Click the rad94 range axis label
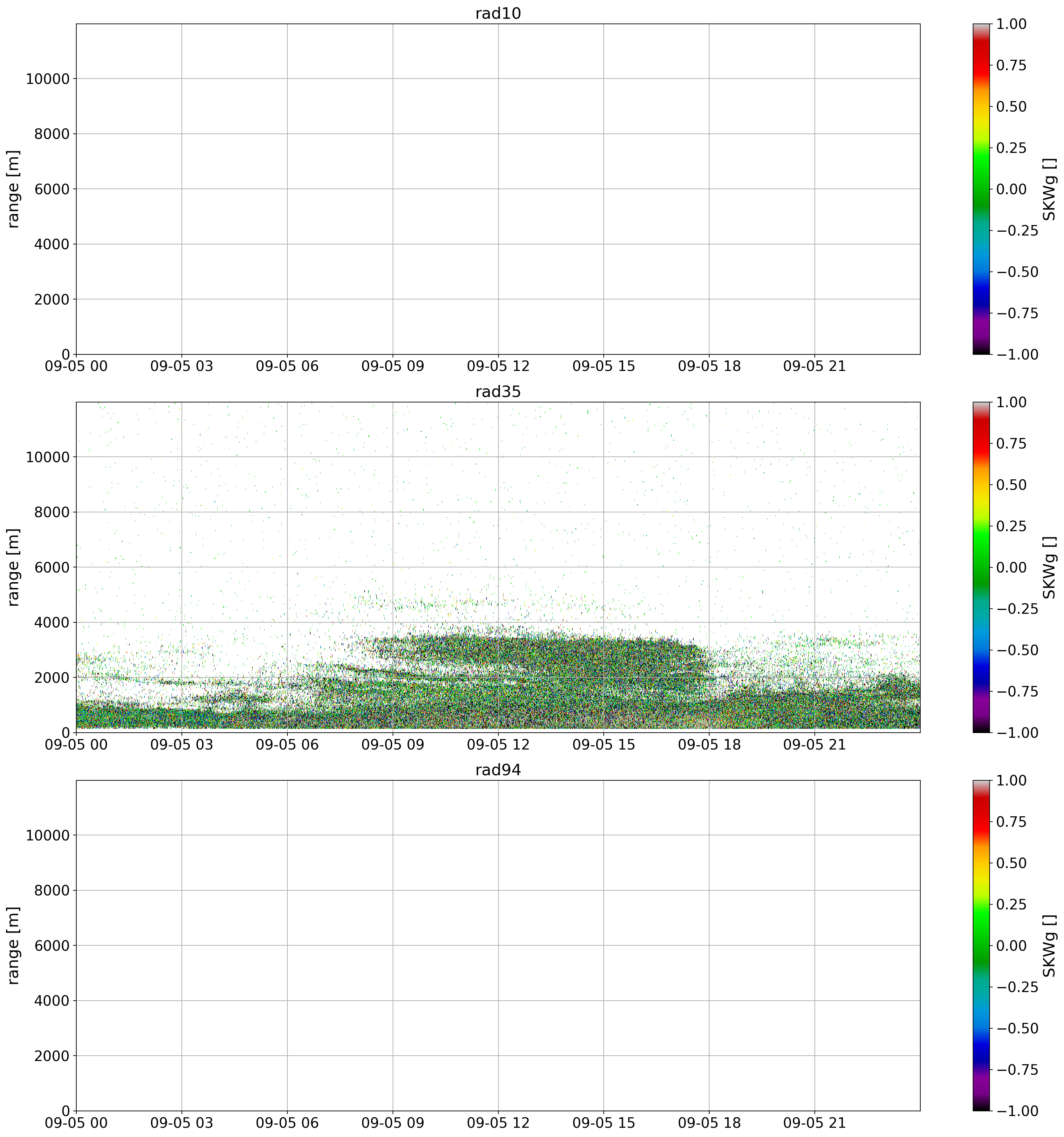The image size is (1064, 1137). click(14, 945)
